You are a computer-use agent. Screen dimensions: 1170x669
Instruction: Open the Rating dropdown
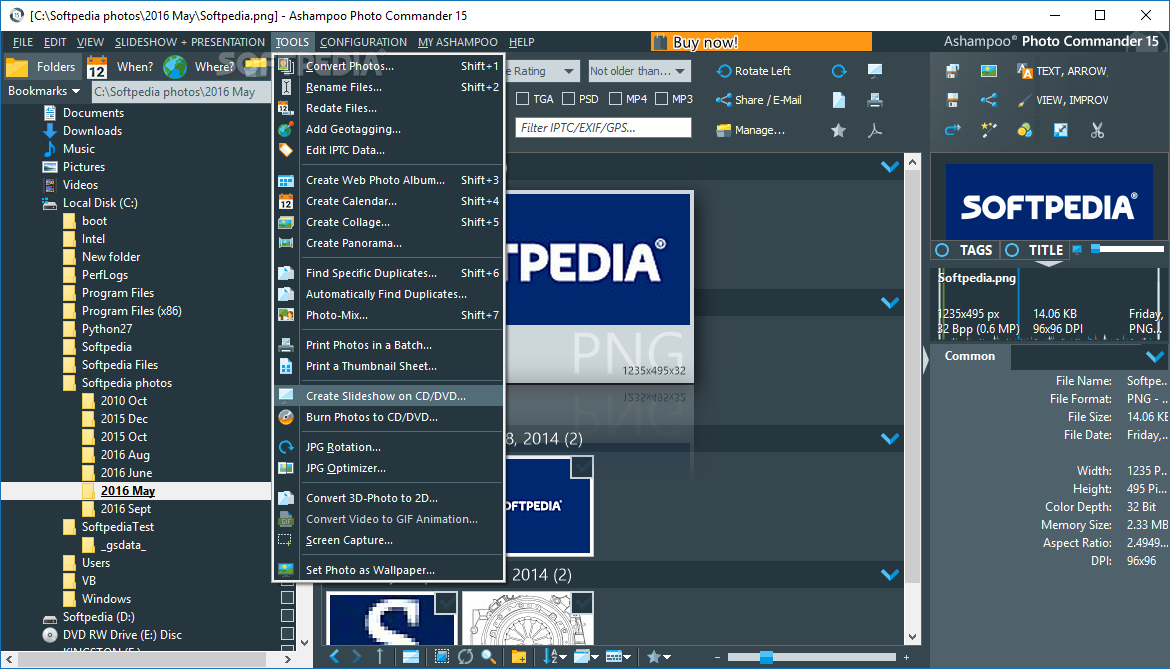[541, 71]
